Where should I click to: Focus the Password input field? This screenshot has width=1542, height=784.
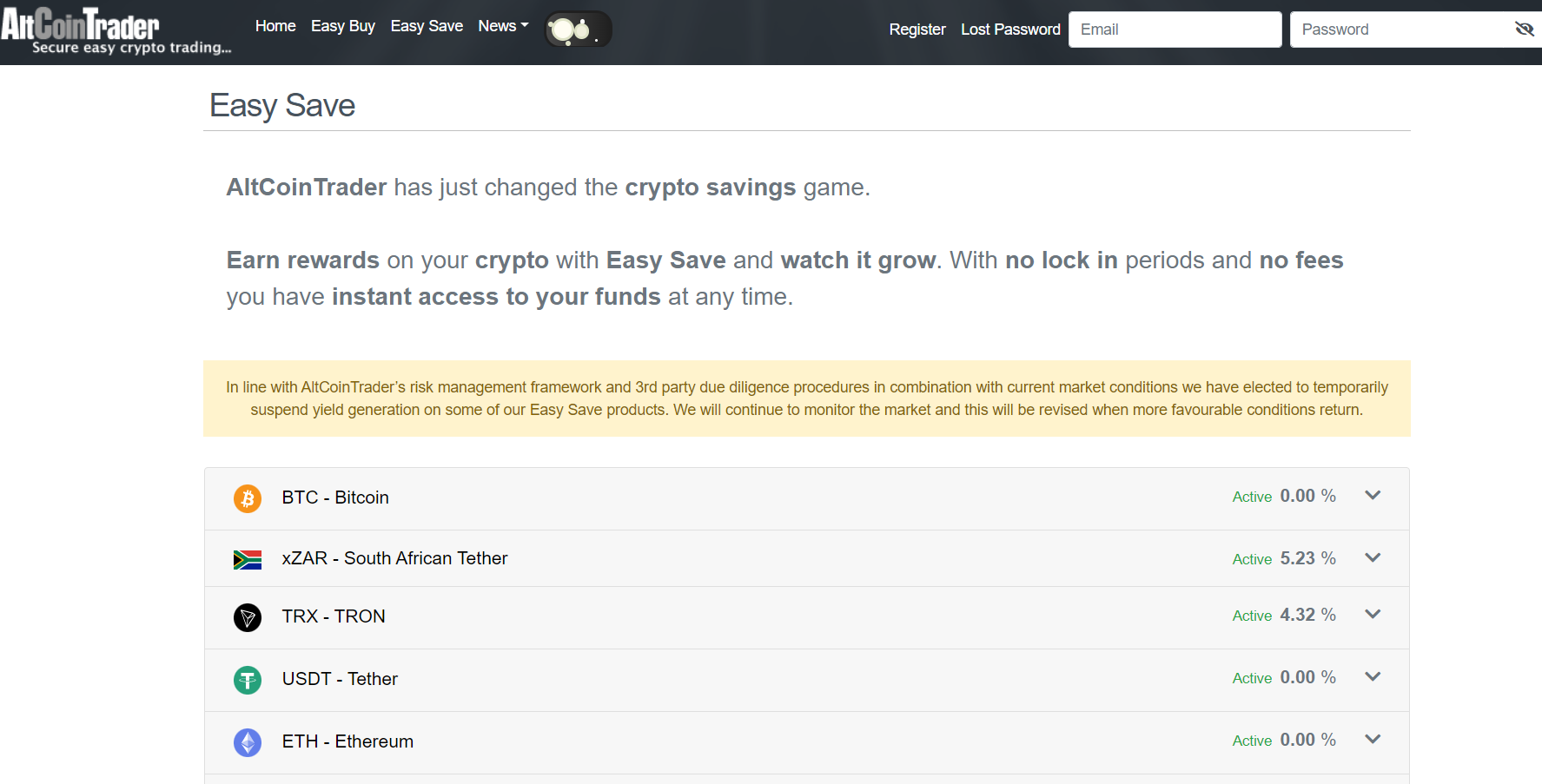click(1416, 30)
